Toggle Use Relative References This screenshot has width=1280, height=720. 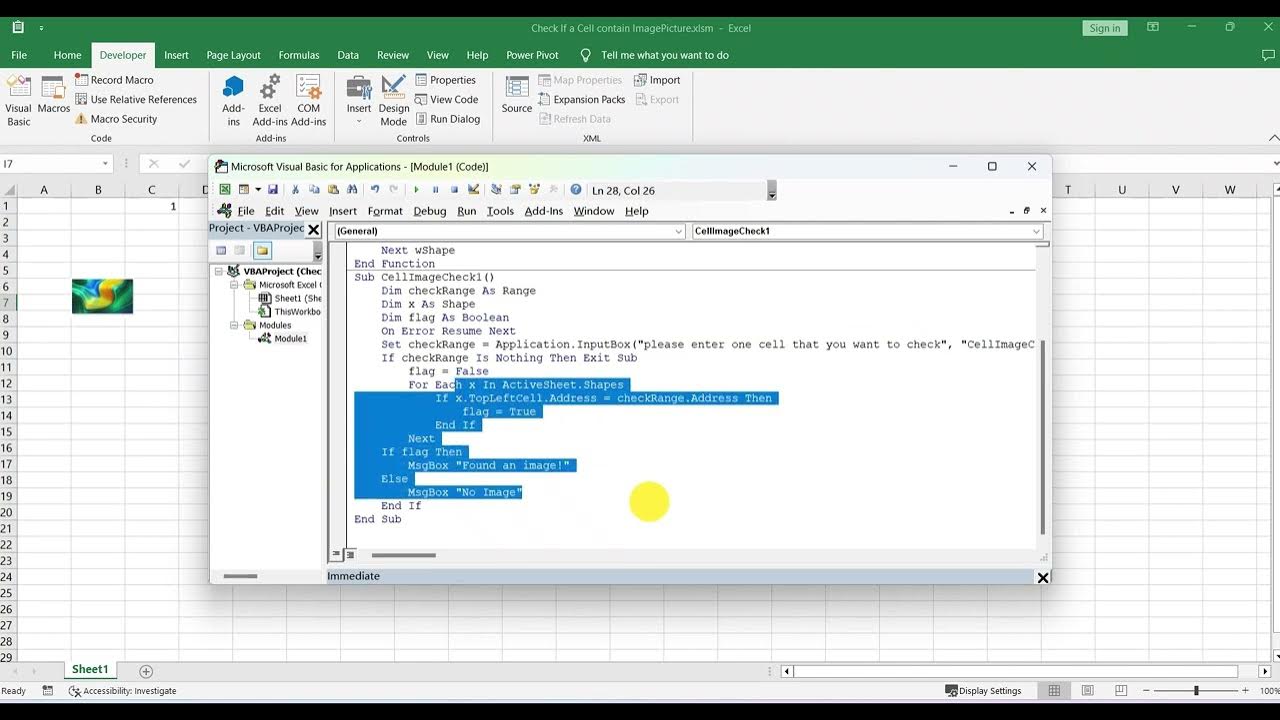(x=136, y=100)
